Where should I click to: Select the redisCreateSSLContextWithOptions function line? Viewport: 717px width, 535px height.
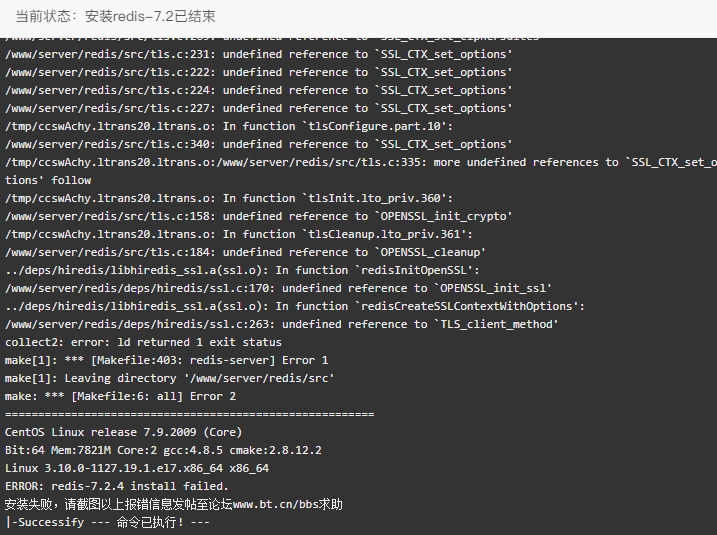coord(295,306)
